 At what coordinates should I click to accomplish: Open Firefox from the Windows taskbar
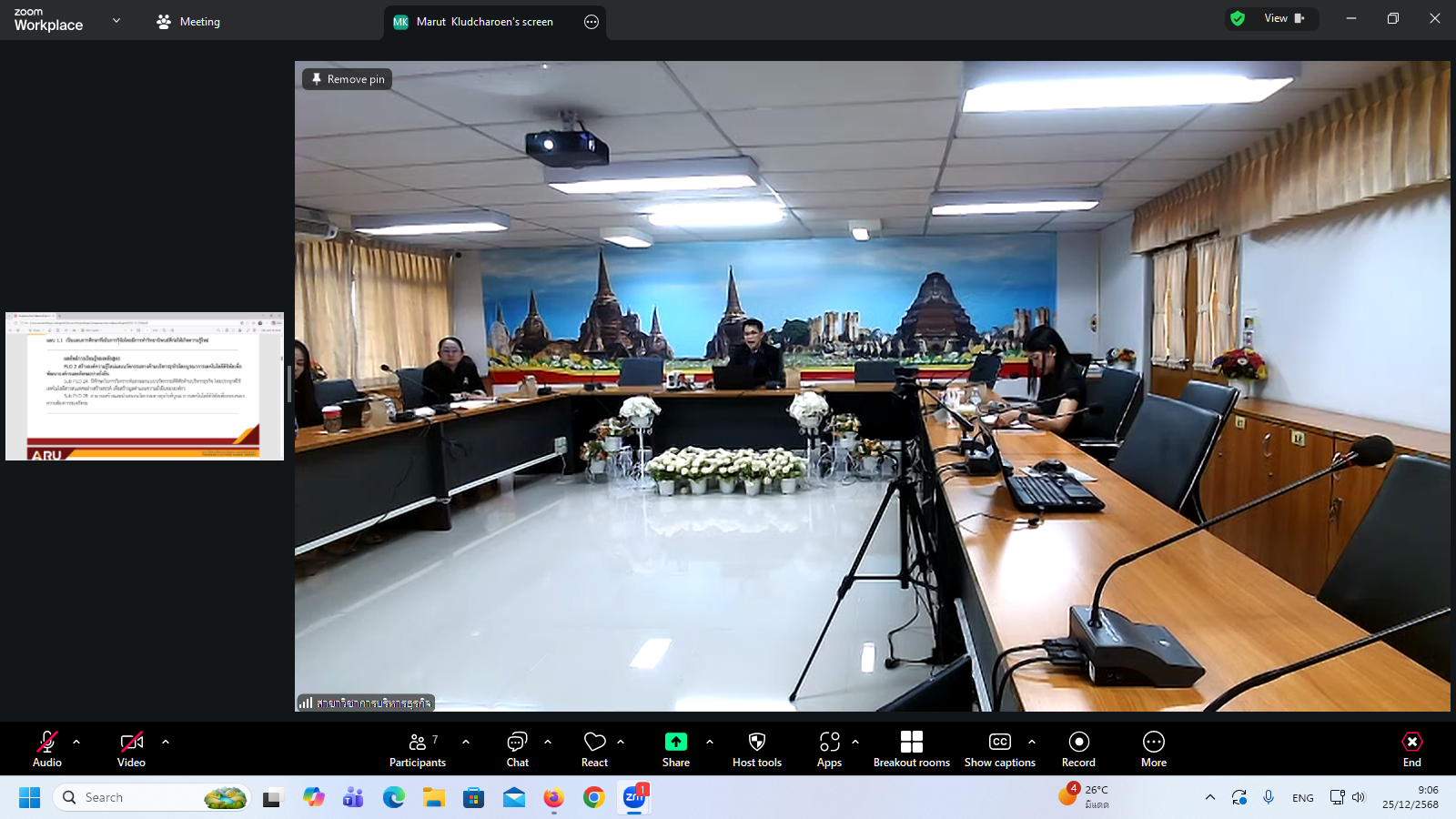553,798
